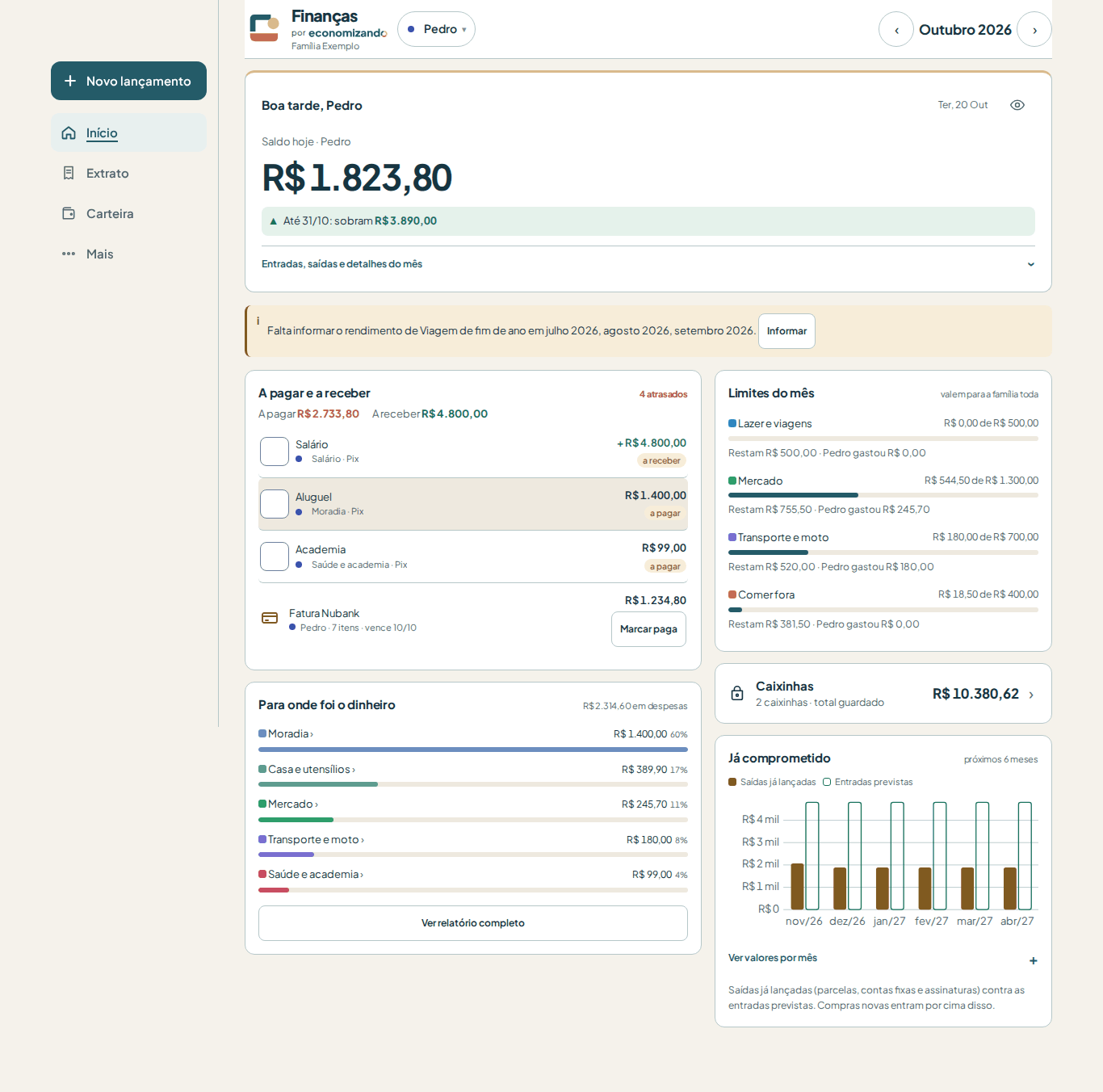The image size is (1103, 1092).
Task: Click the receipt icon beside Extrato
Action: 69,173
